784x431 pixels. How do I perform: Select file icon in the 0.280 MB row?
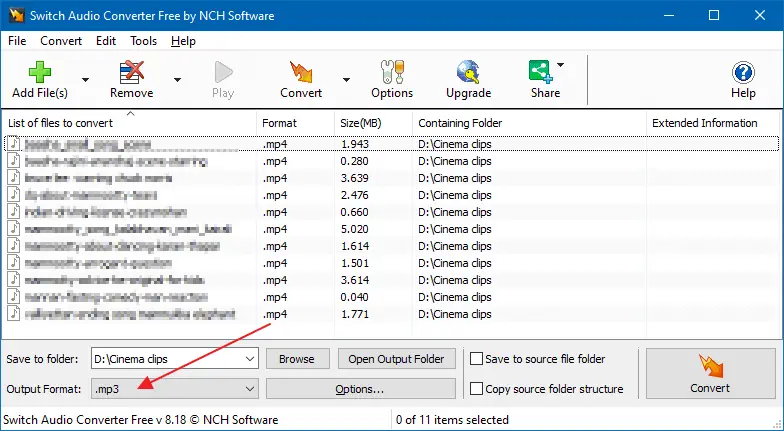tap(14, 161)
